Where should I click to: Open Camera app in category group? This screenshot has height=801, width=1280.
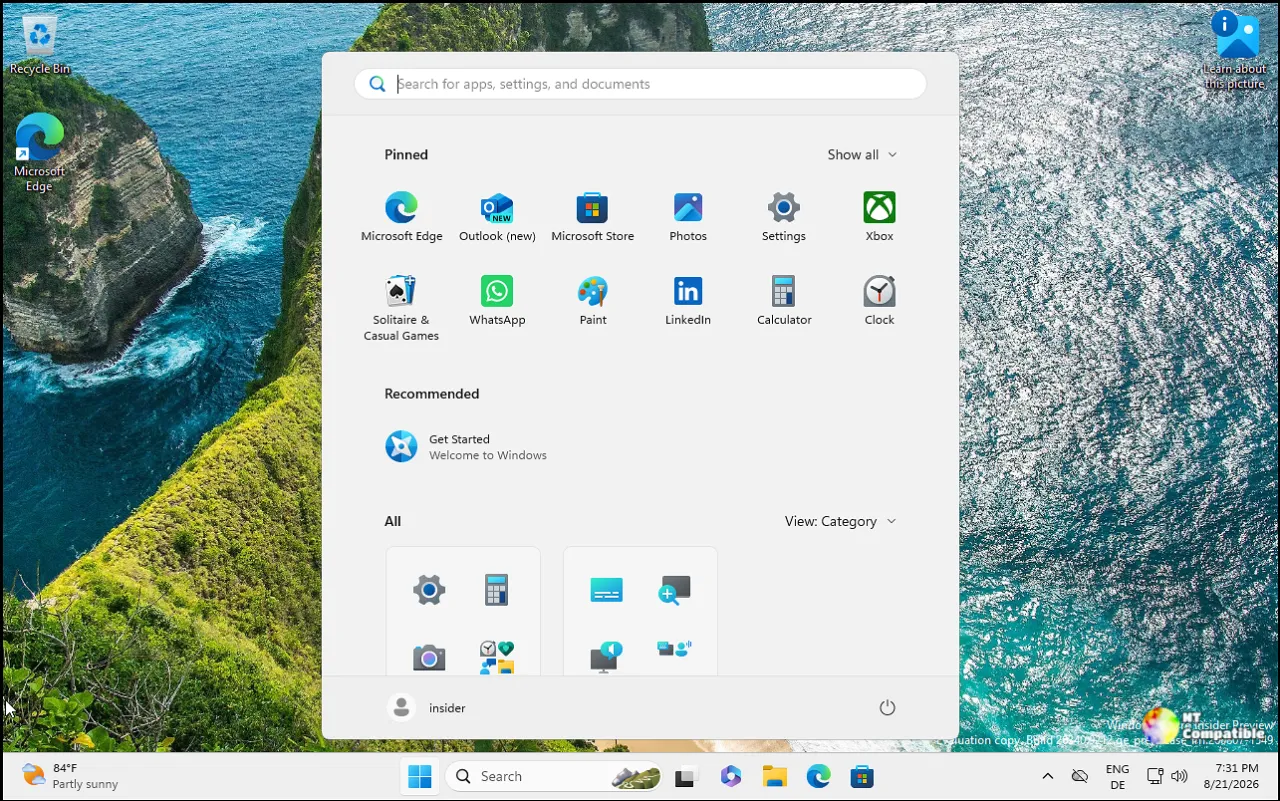(x=429, y=657)
